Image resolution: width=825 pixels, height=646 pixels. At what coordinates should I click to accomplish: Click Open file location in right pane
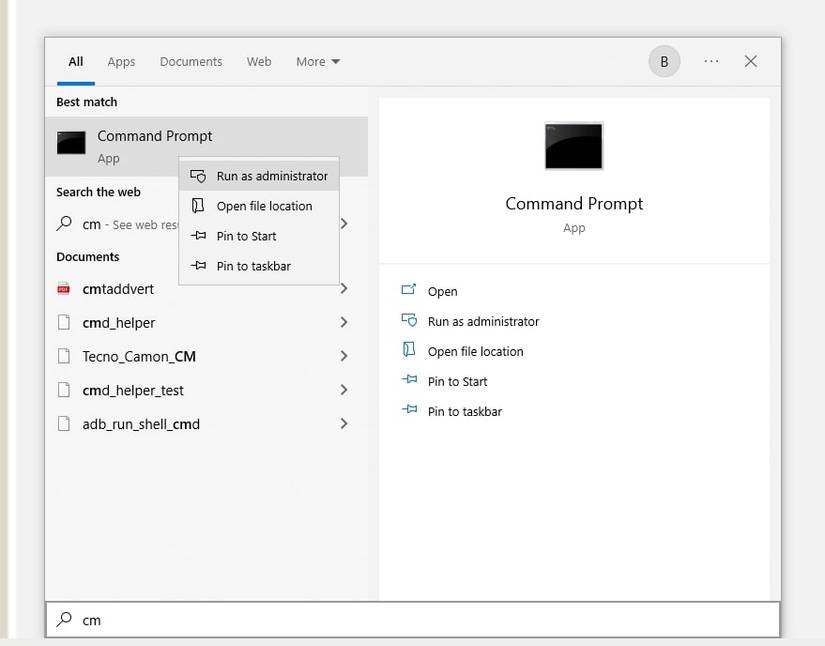click(476, 351)
